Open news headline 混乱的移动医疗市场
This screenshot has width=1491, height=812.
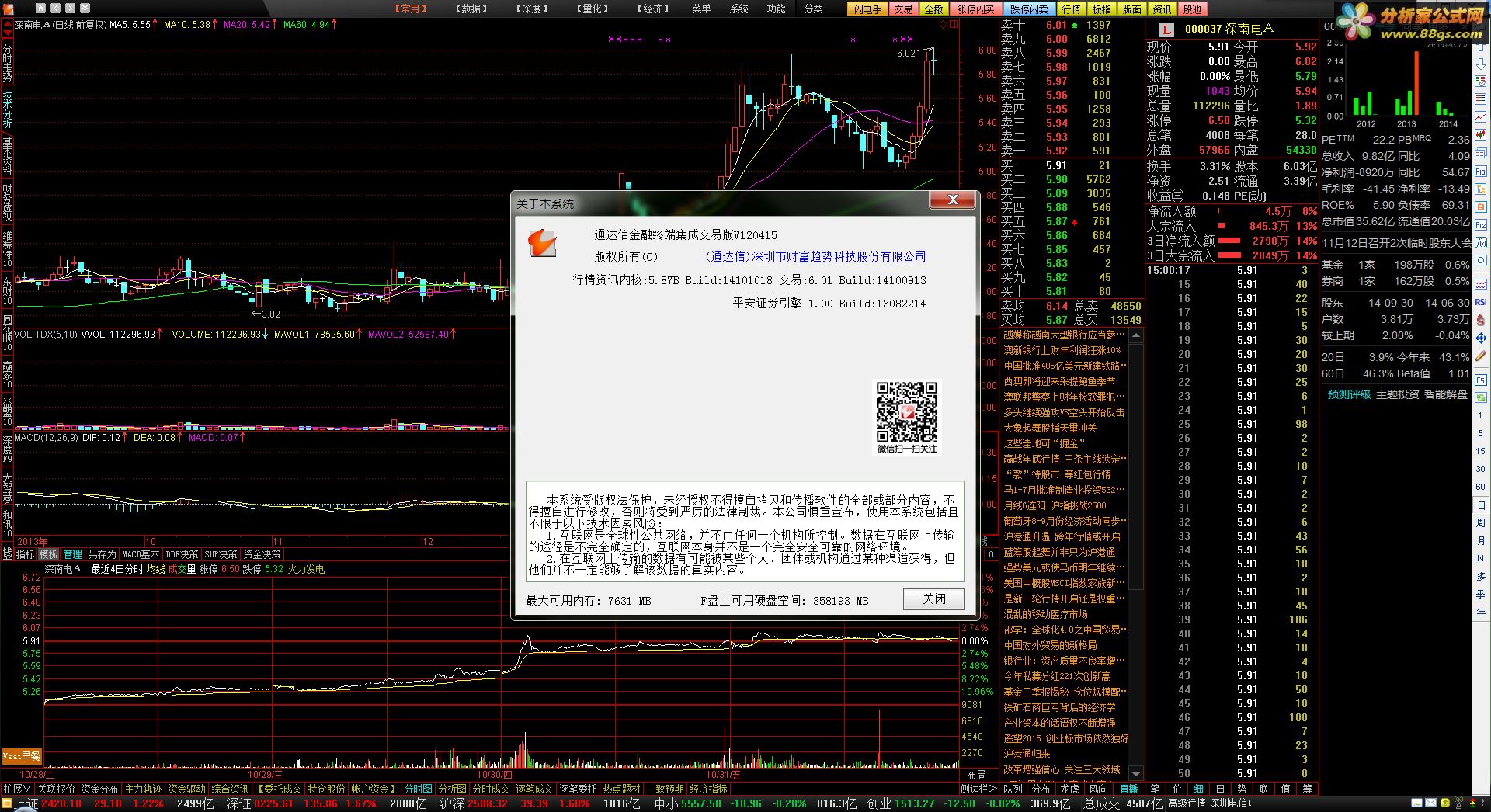tap(1045, 614)
